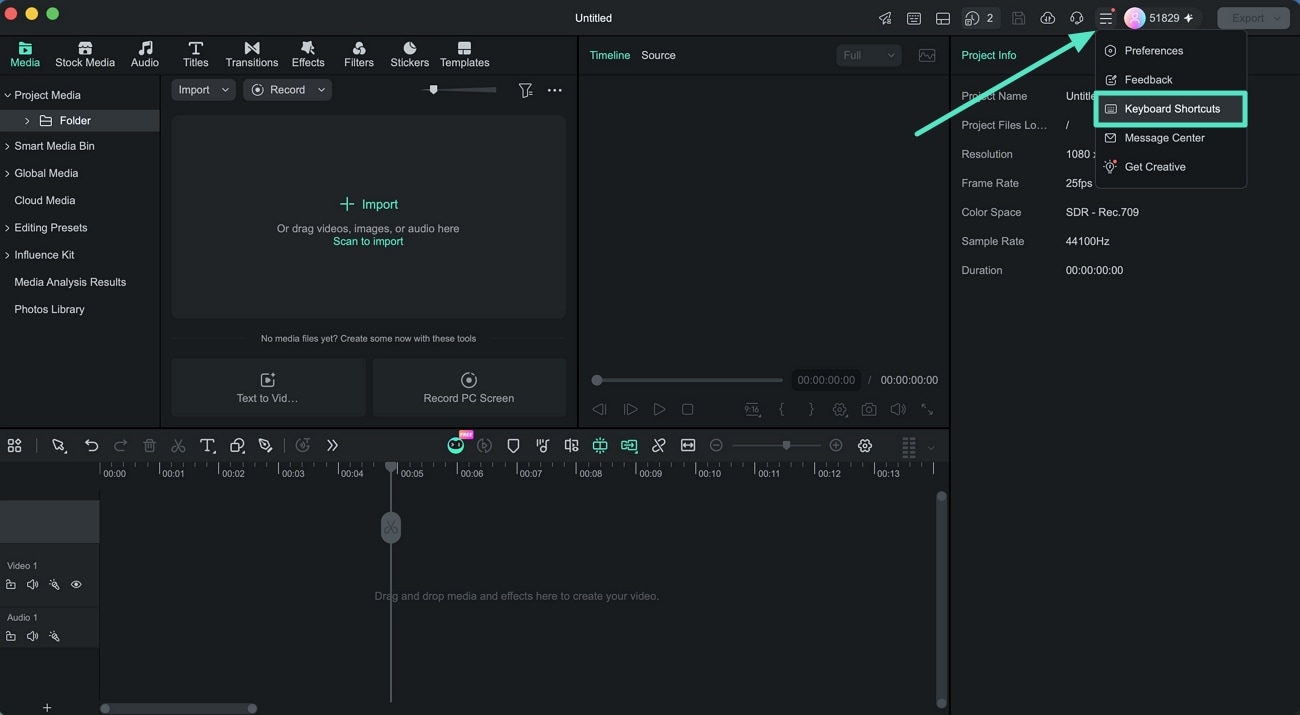The image size is (1300, 715).
Task: Click the scissors split icon in toolbar
Action: [178, 446]
